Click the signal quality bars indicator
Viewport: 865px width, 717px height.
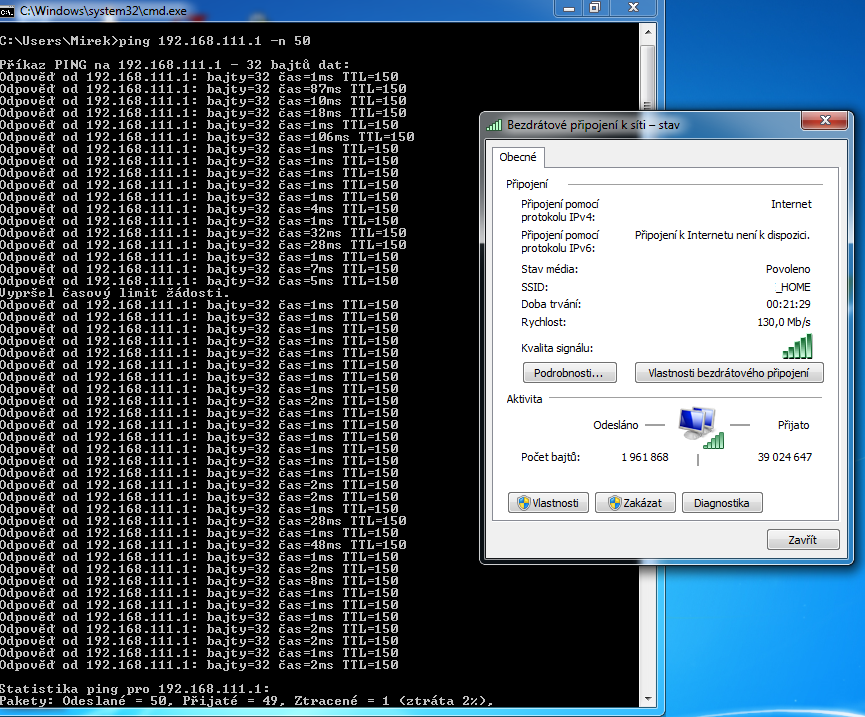pos(797,346)
